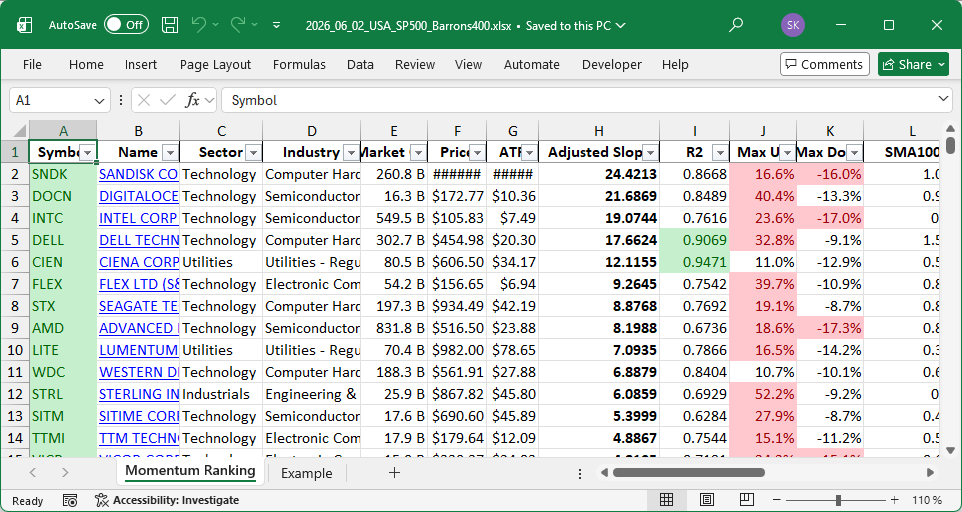Screen dimensions: 962x512
Task: Open the Sector column filter dropdown
Action: point(253,153)
